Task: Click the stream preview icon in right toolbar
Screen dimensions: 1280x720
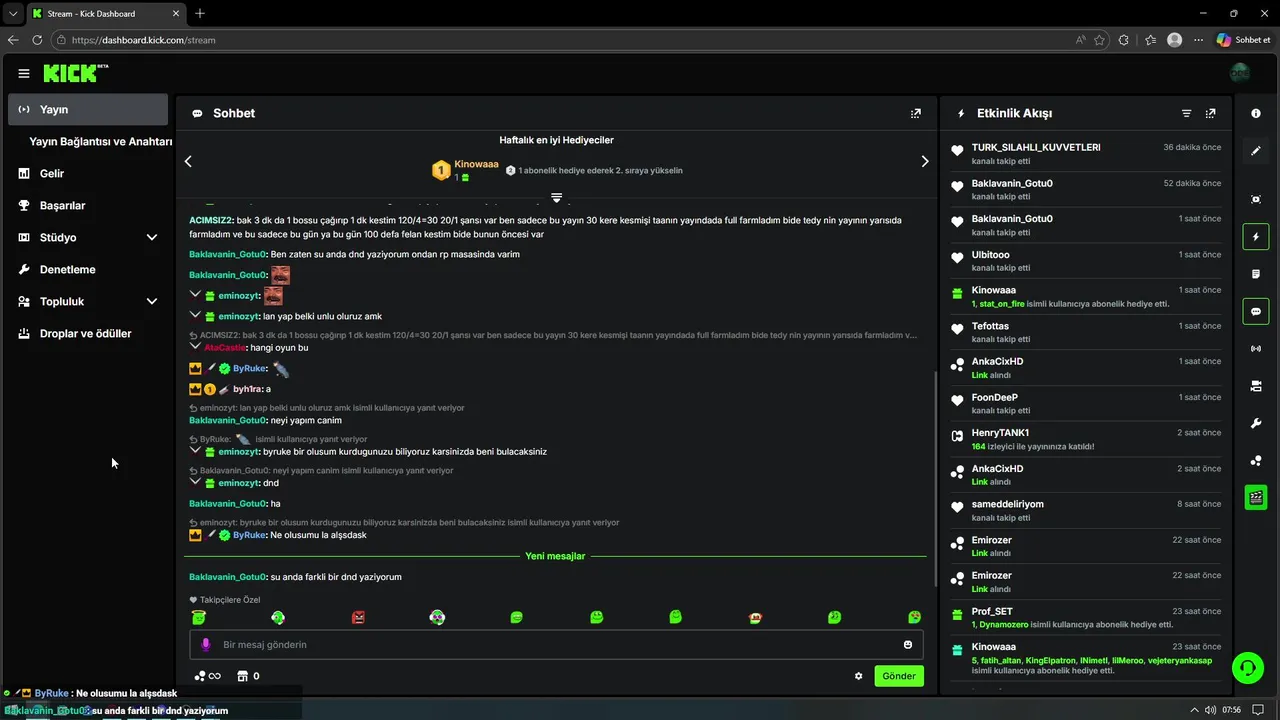Action: (x=1256, y=199)
